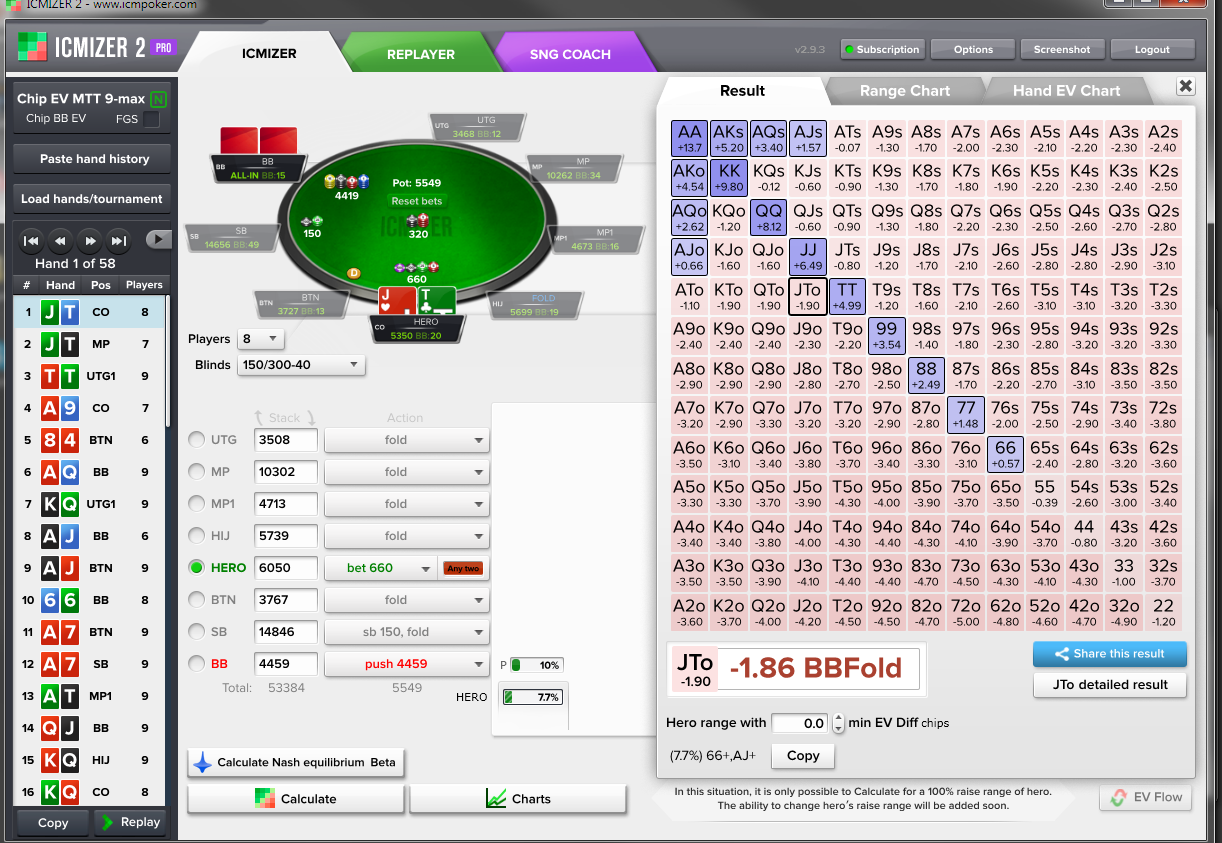Open the Hand EV Chart tab
Viewport: 1222px width, 843px height.
[1066, 90]
